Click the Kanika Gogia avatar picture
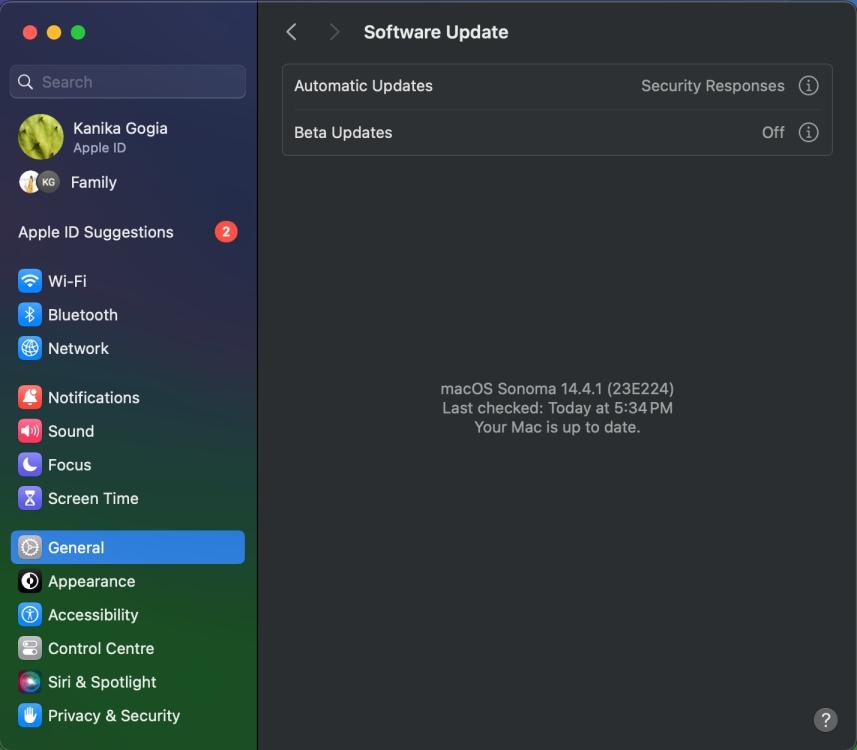The image size is (857, 750). click(40, 137)
